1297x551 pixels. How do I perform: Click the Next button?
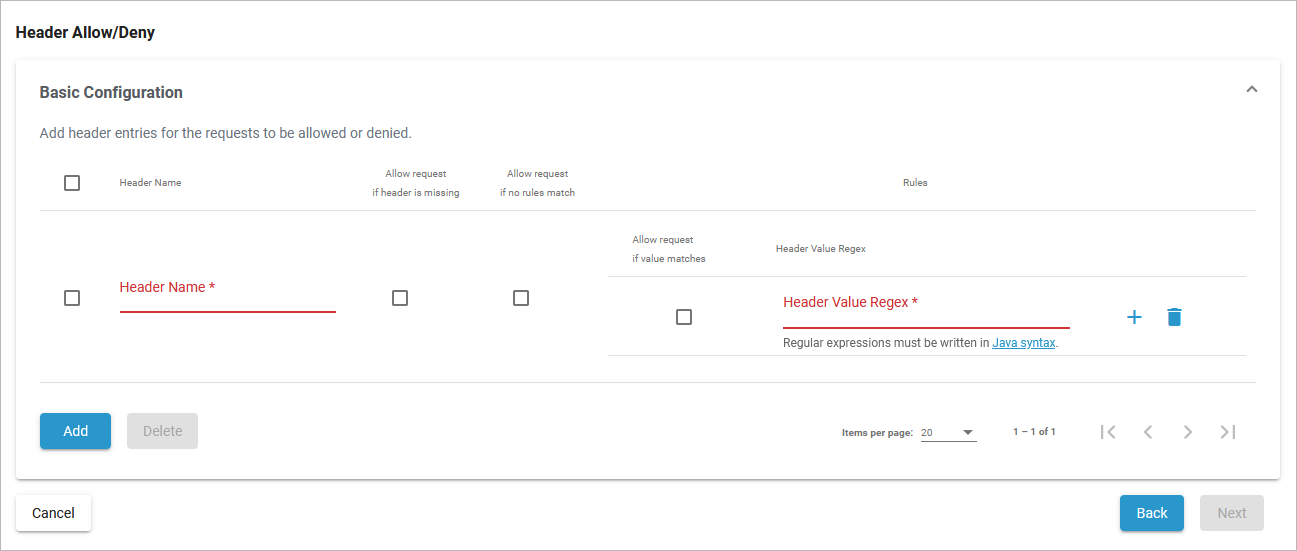click(1231, 513)
